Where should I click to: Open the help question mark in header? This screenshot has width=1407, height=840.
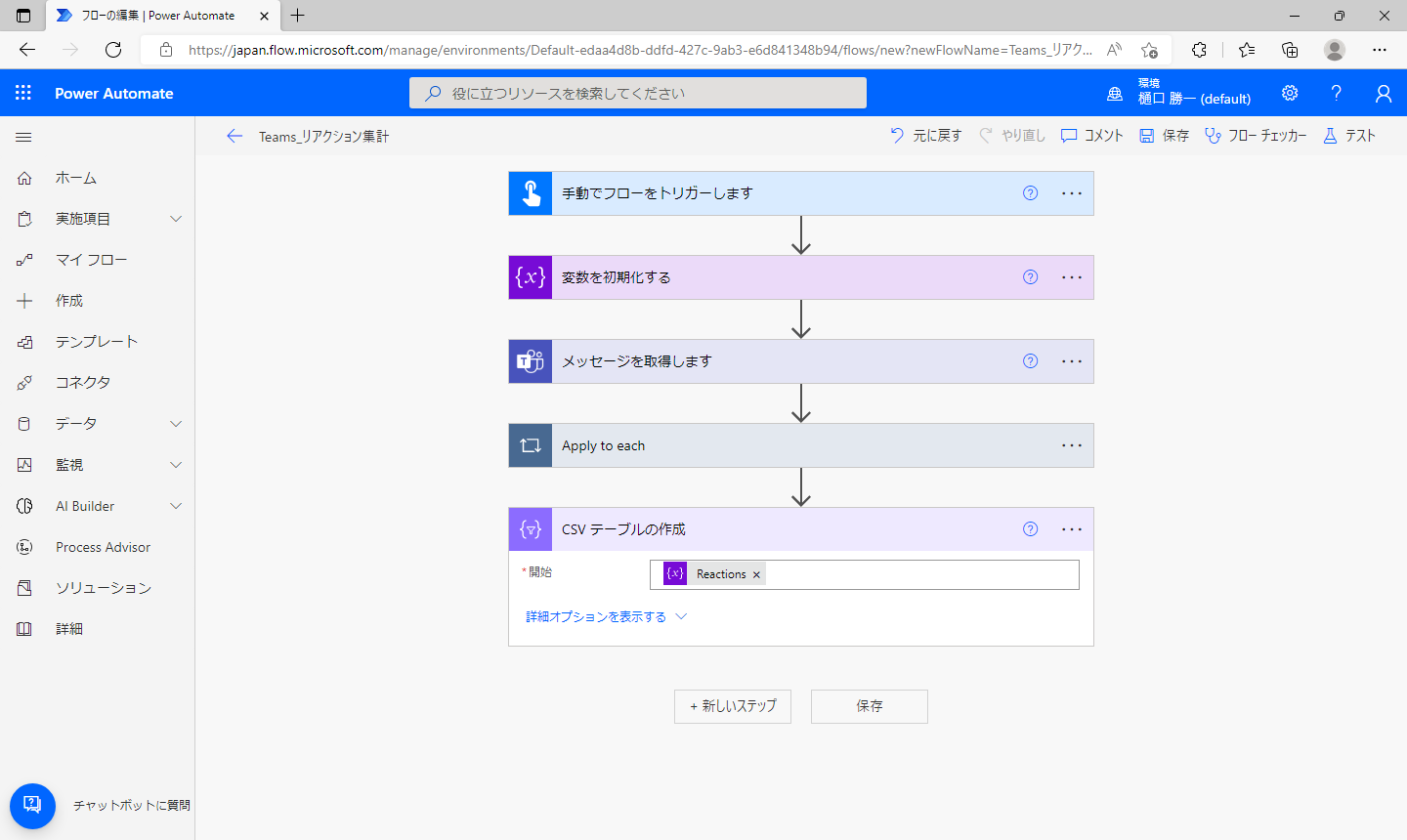pyautogui.click(x=1337, y=93)
